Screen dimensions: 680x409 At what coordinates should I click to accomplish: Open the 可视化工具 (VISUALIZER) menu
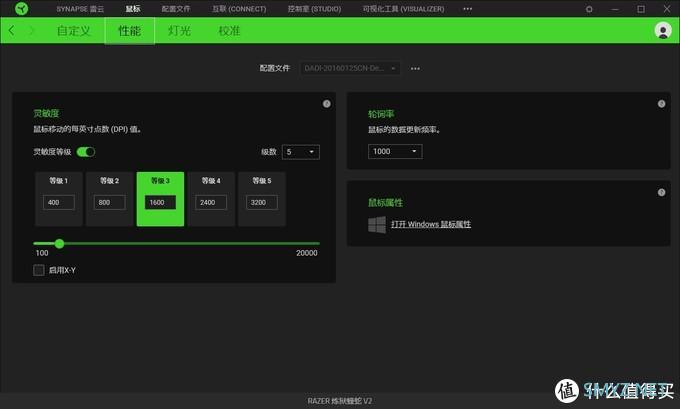tap(403, 9)
